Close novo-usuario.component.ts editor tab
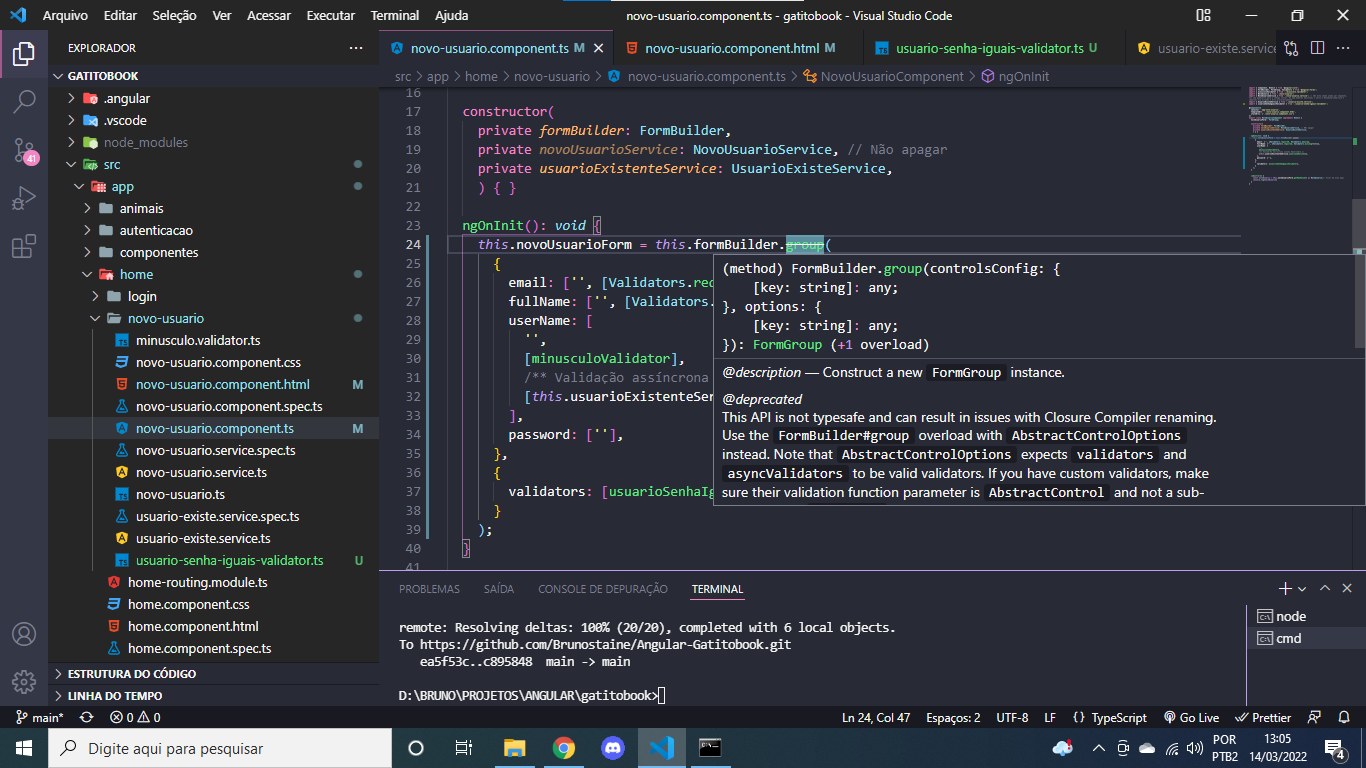Viewport: 1366px width, 768px height. [x=599, y=48]
